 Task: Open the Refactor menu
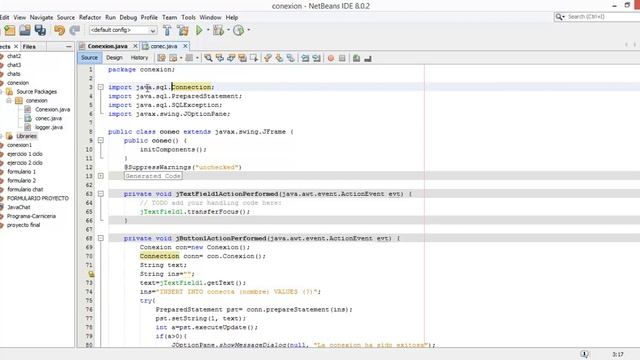[x=90, y=18]
